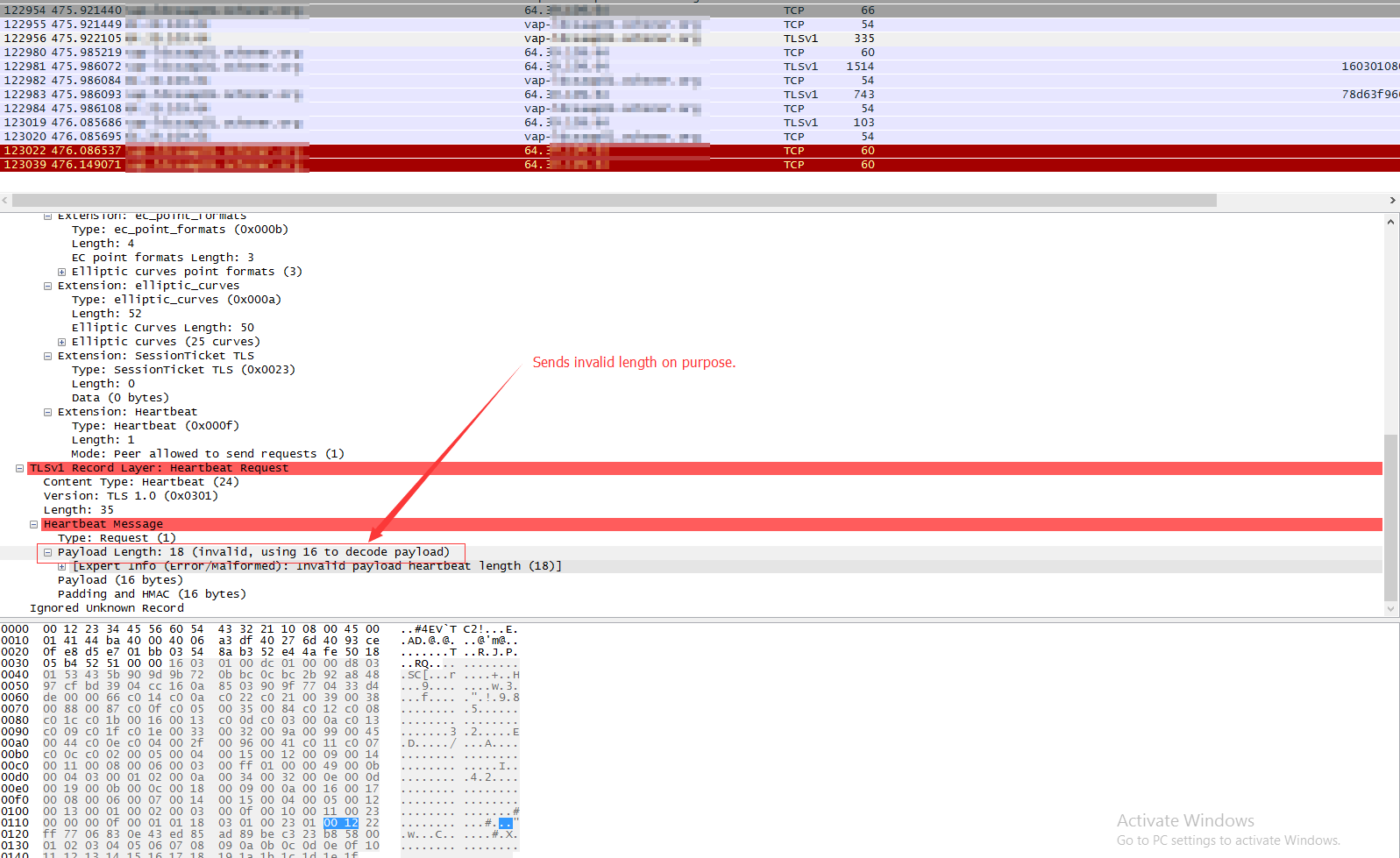Click highlighted ASCII characters in hex pane
Image resolution: width=1400 pixels, height=858 pixels.
pyautogui.click(x=505, y=823)
